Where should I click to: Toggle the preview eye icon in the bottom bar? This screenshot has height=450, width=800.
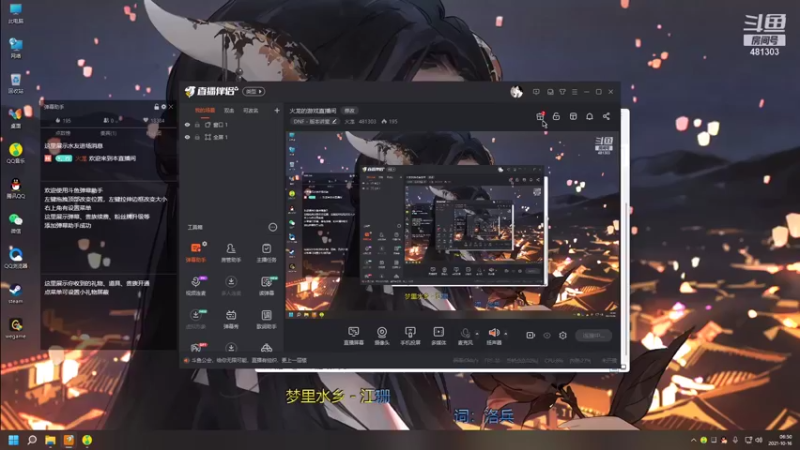[x=547, y=335]
